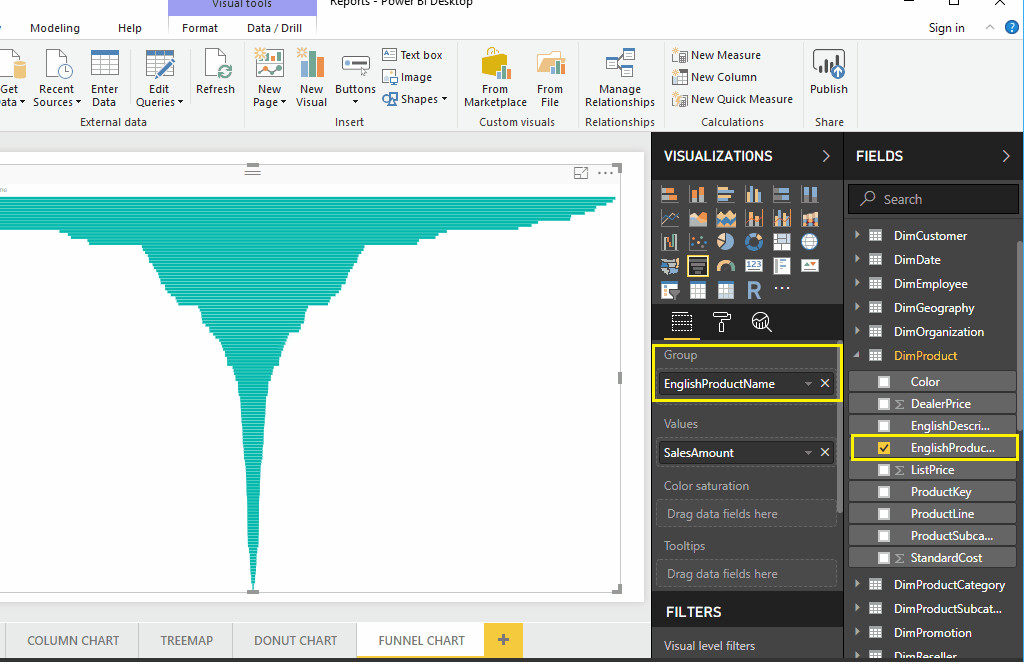This screenshot has width=1024, height=662.
Task: Open the SalesAmount field dropdown arrow
Action: (x=808, y=453)
